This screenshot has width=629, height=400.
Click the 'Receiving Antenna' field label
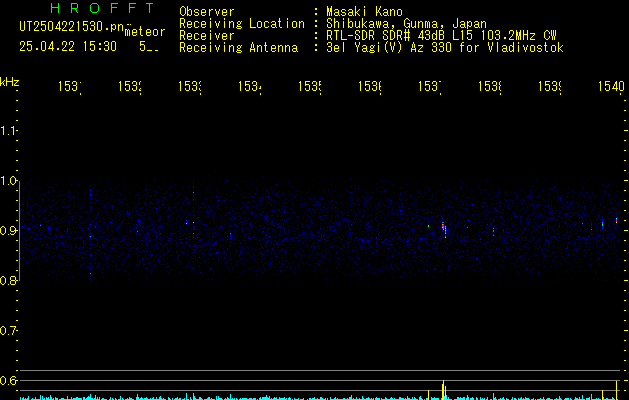point(239,48)
